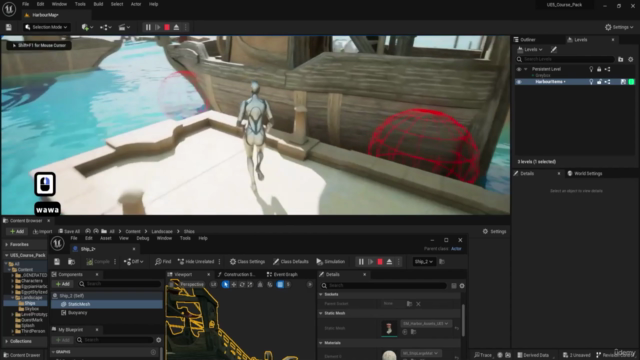Select translate tool in blueprint viewport
The width and height of the screenshot is (640, 360).
pos(234,284)
